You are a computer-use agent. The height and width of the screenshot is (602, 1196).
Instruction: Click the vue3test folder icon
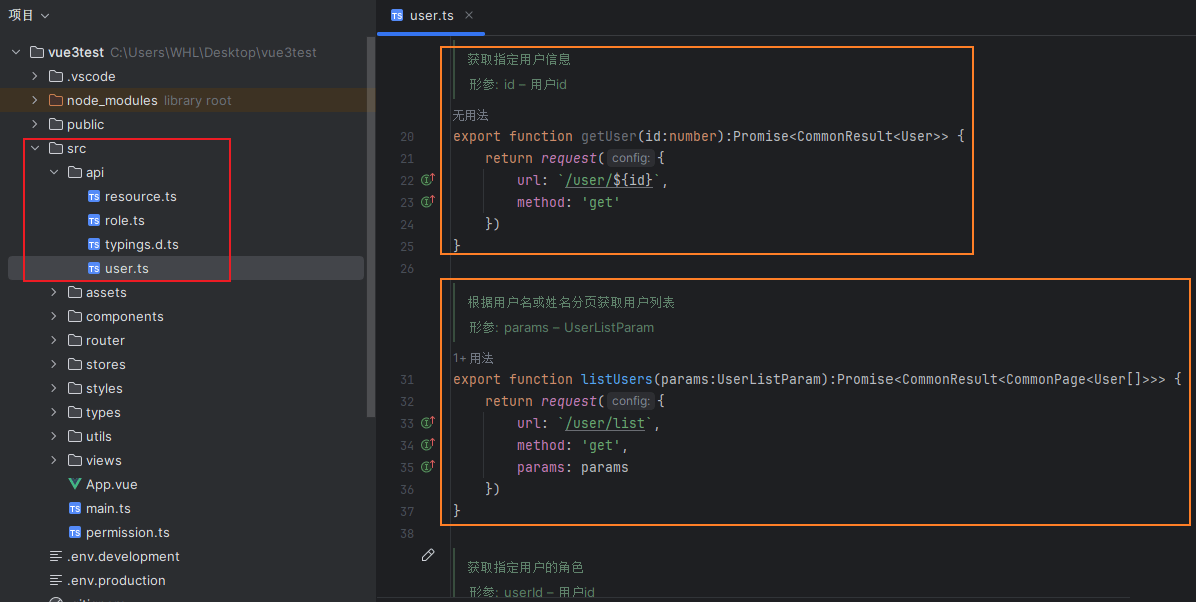37,53
